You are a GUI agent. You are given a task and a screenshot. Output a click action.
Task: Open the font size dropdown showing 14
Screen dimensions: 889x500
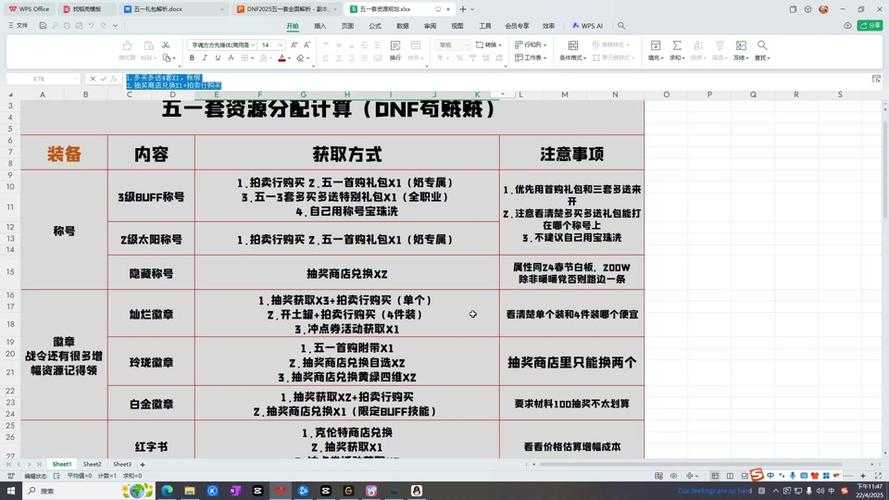[272, 45]
